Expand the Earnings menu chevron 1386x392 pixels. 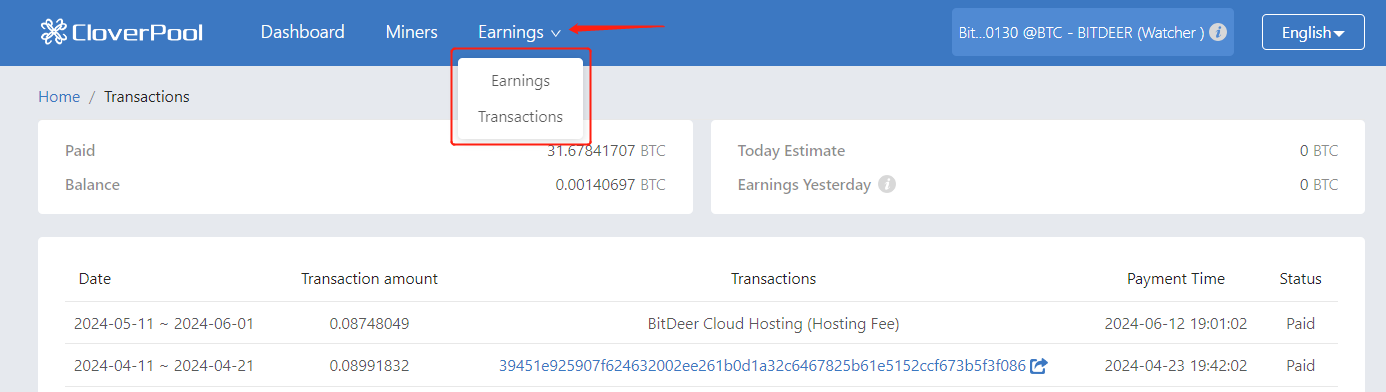pos(555,33)
